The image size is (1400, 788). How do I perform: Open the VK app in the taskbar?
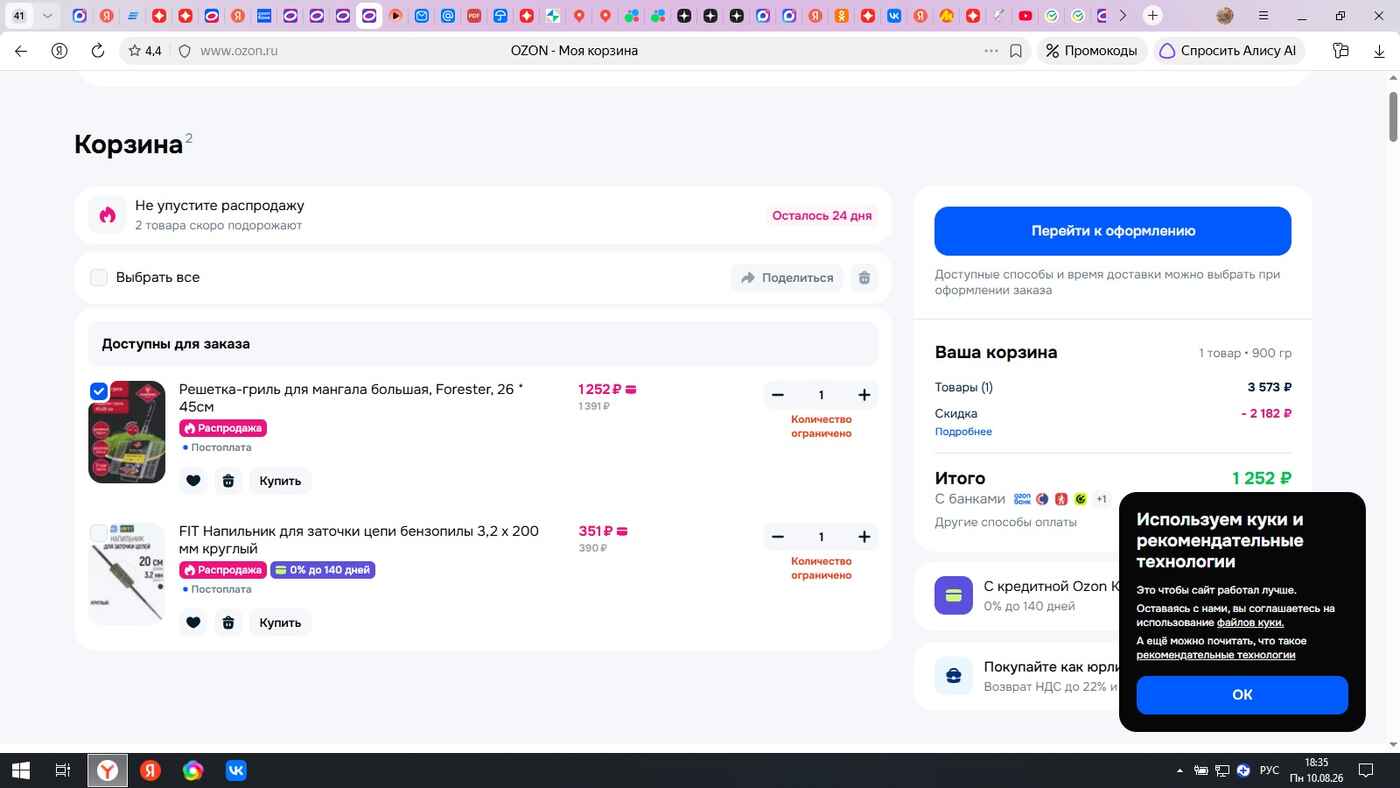(236, 770)
